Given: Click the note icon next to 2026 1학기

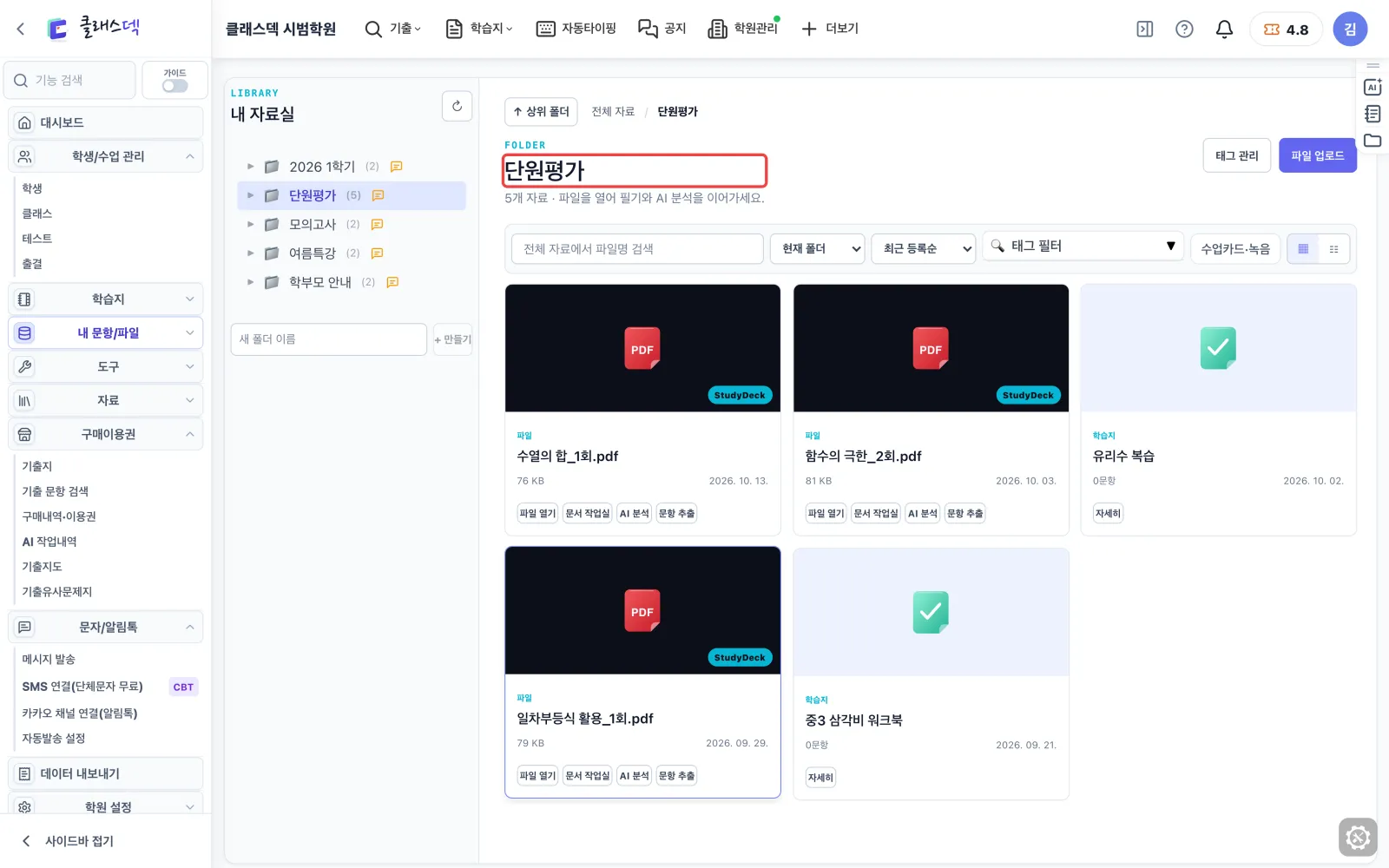Looking at the screenshot, I should click(396, 167).
